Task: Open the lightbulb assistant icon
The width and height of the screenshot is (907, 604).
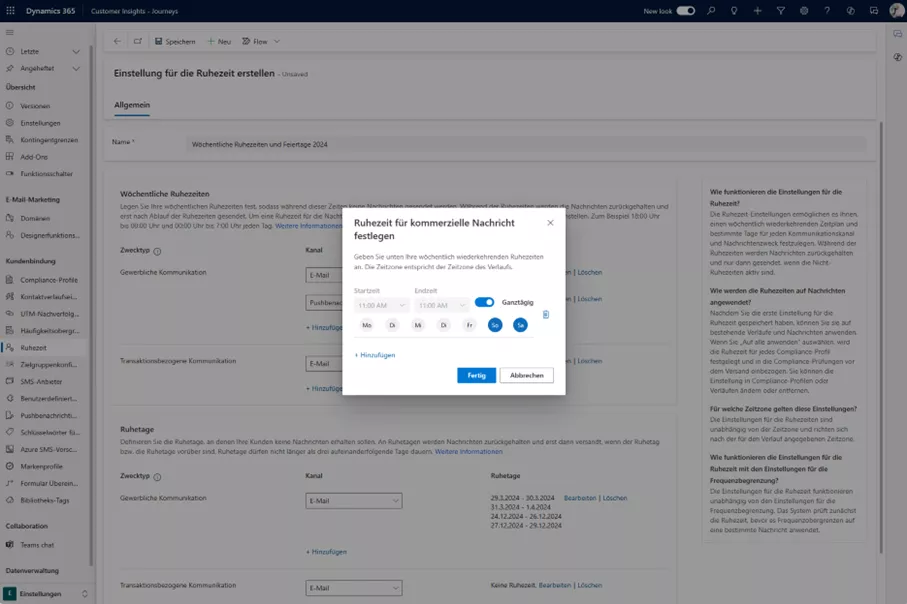Action: point(734,11)
